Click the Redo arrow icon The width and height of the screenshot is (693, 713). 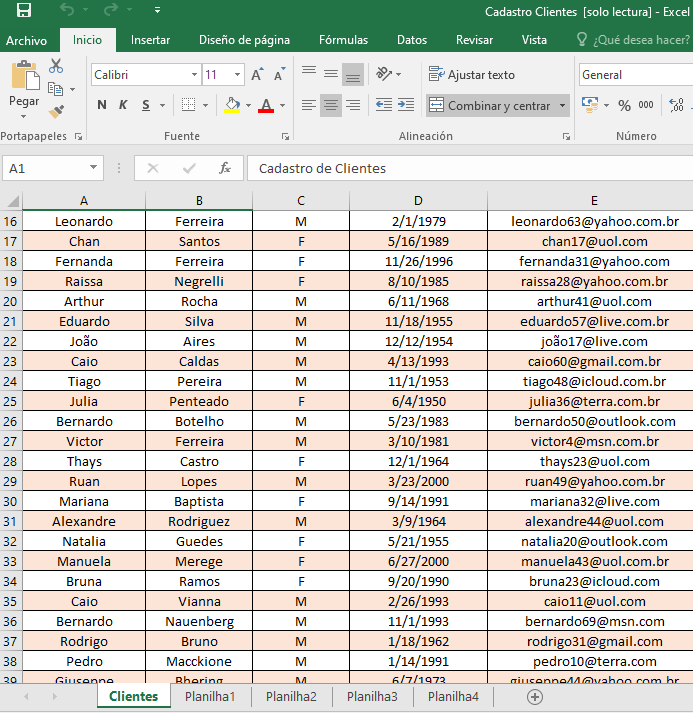(x=110, y=10)
